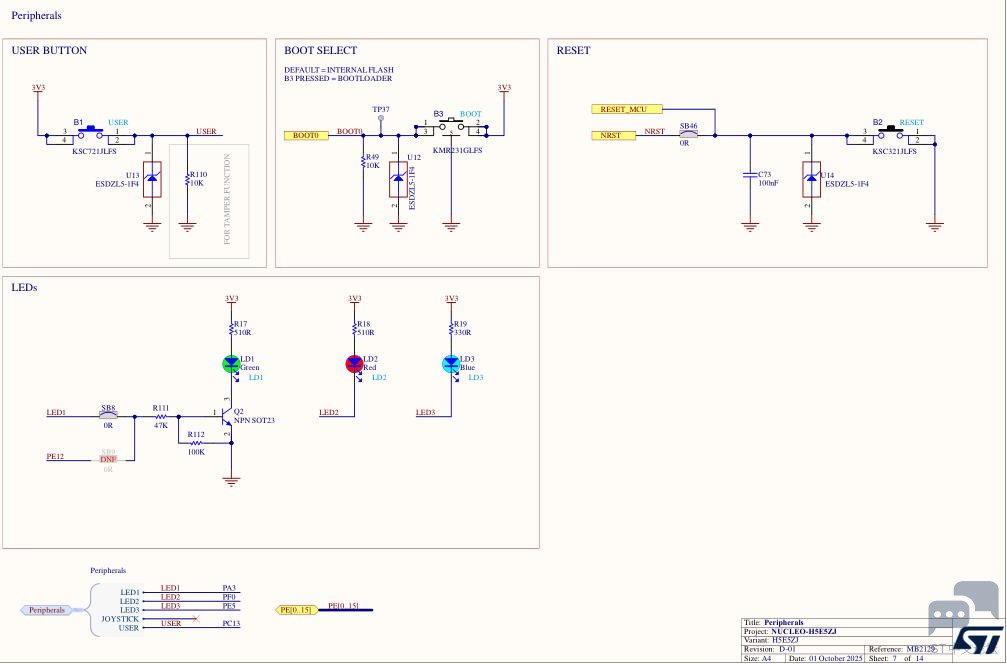Click the NUCLEO-H5E5ZJ project name

pos(804,631)
